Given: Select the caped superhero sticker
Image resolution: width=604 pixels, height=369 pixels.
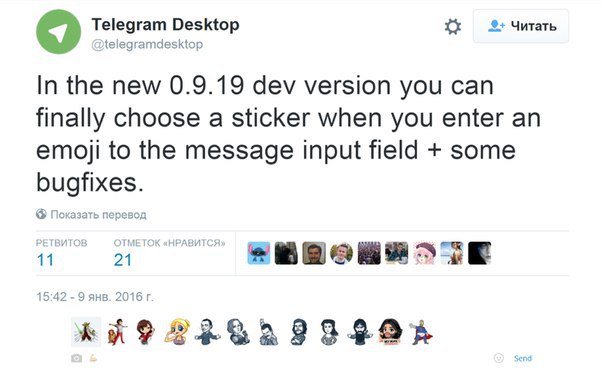Looking at the screenshot, I should (x=421, y=332).
